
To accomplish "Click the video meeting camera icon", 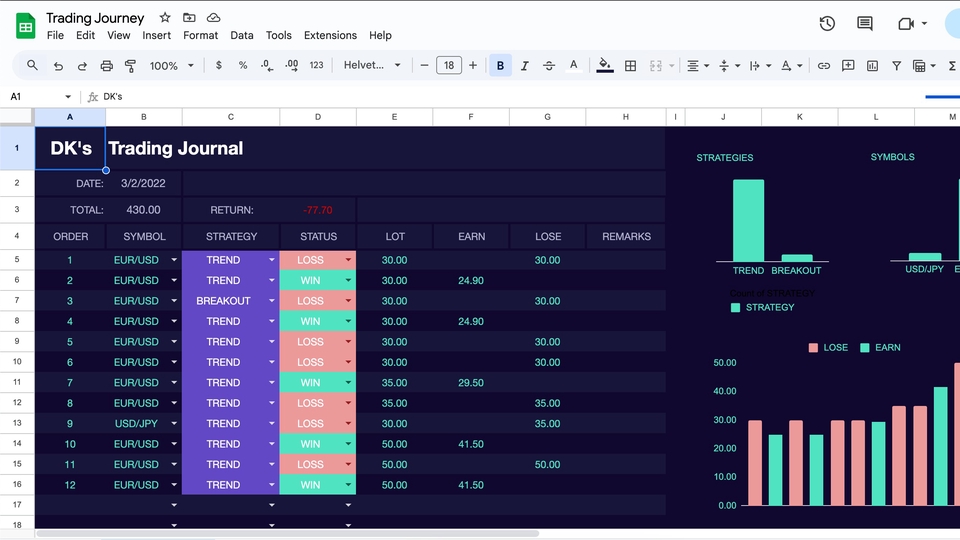I will (x=906, y=23).
